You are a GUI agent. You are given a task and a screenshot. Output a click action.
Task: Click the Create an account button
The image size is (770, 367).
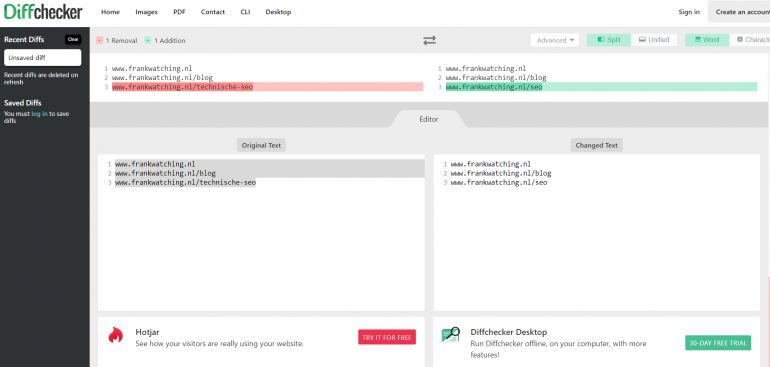[739, 12]
